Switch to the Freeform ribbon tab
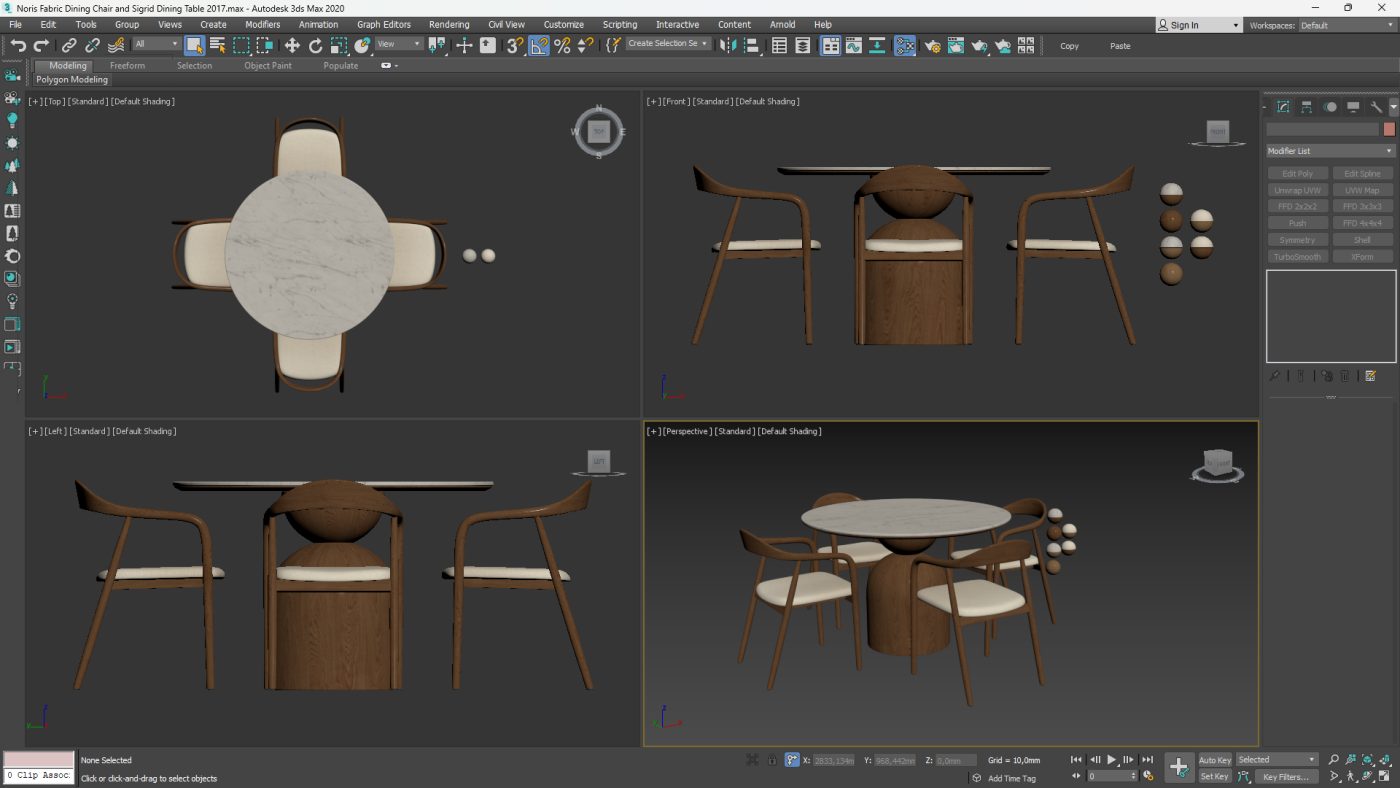Viewport: 1400px width, 788px height. pos(127,66)
